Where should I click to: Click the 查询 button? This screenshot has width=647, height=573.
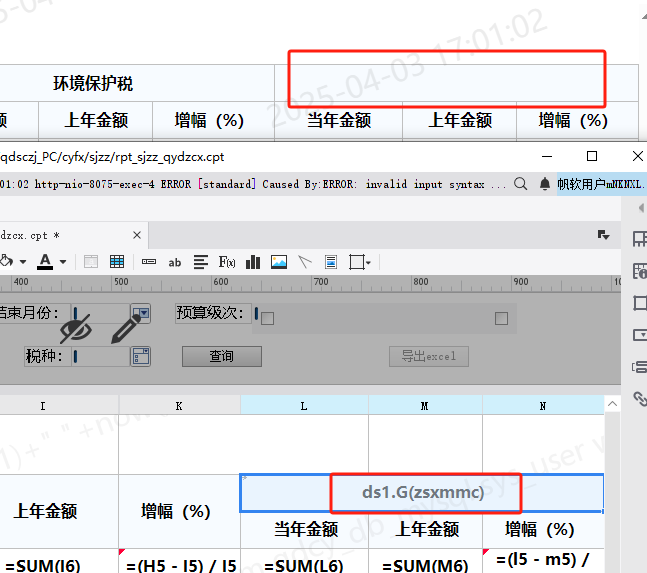tap(222, 356)
